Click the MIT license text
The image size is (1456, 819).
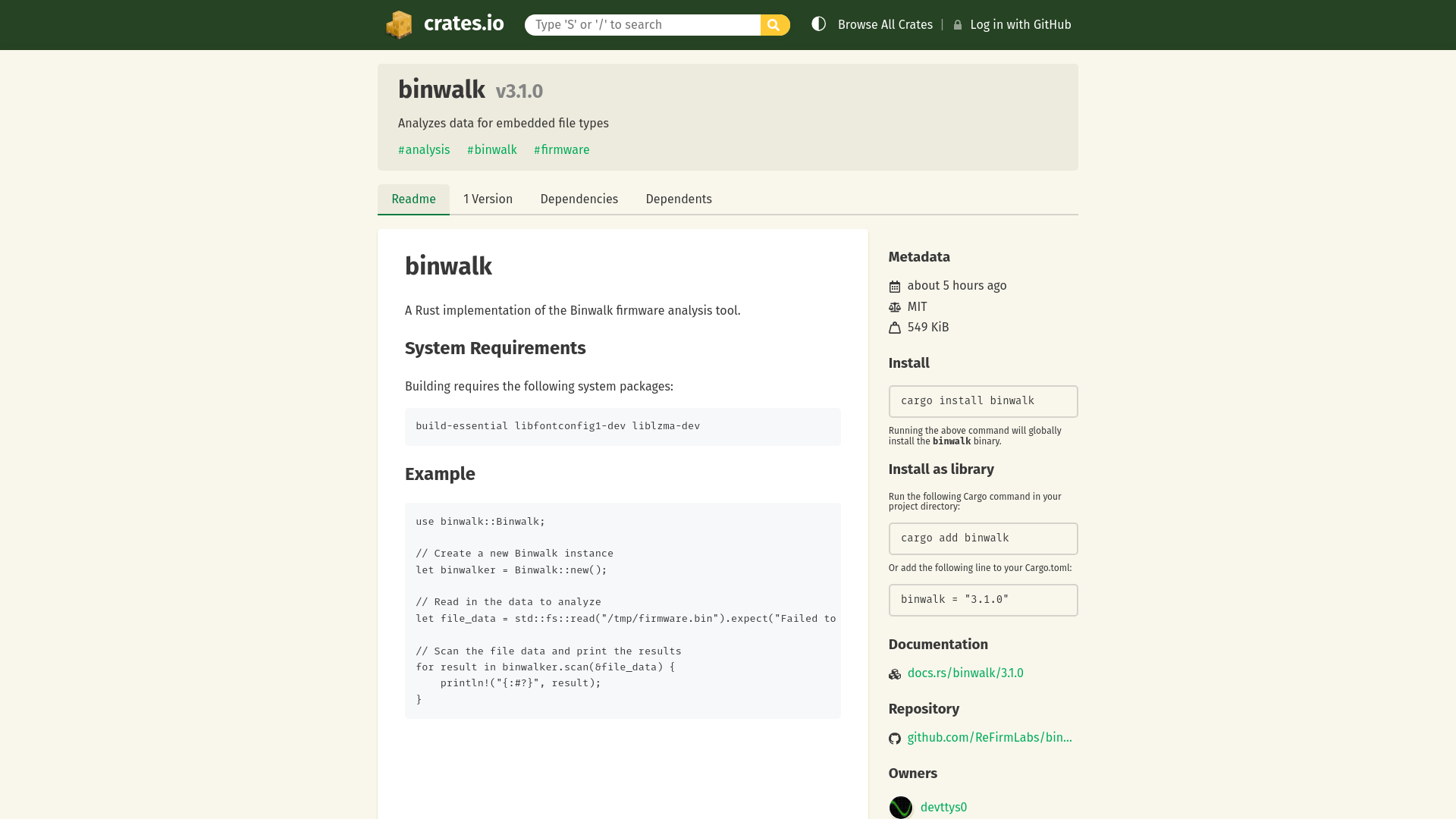point(917,307)
